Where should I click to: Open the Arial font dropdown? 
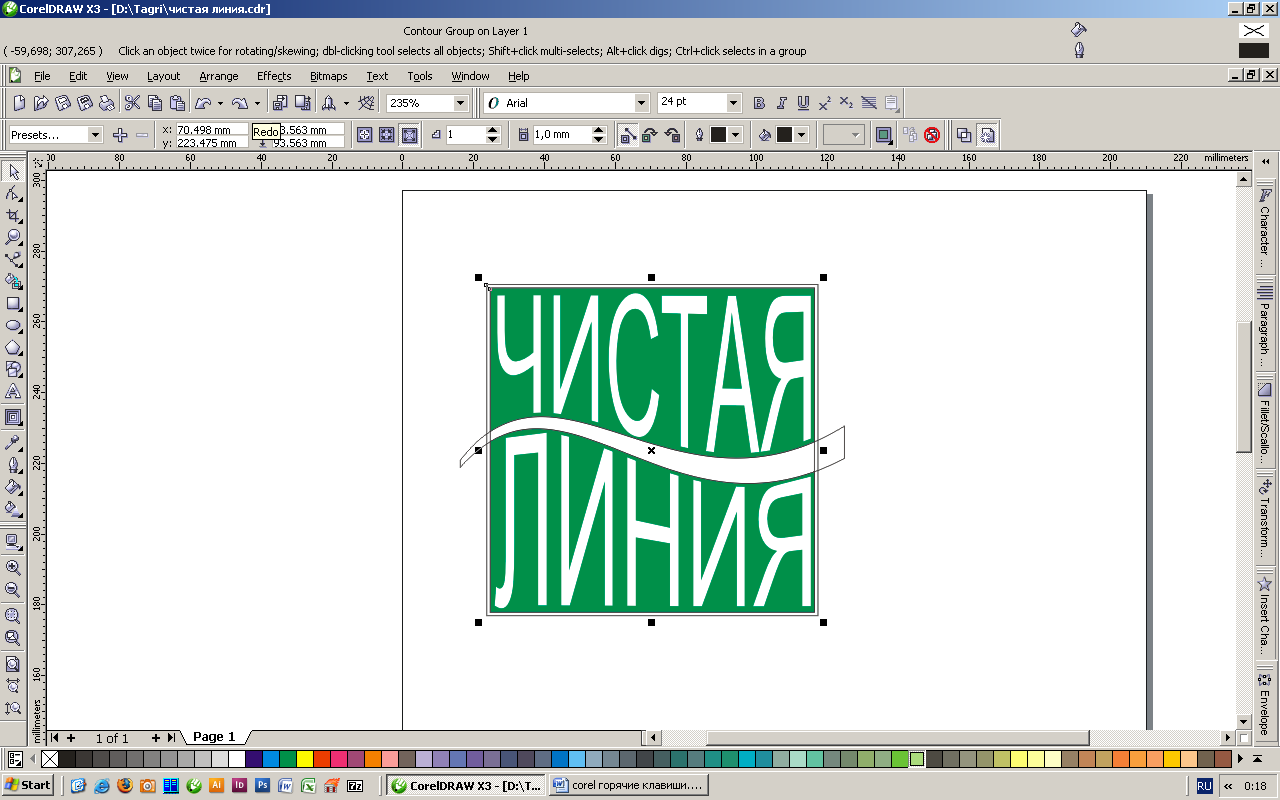pyautogui.click(x=642, y=103)
